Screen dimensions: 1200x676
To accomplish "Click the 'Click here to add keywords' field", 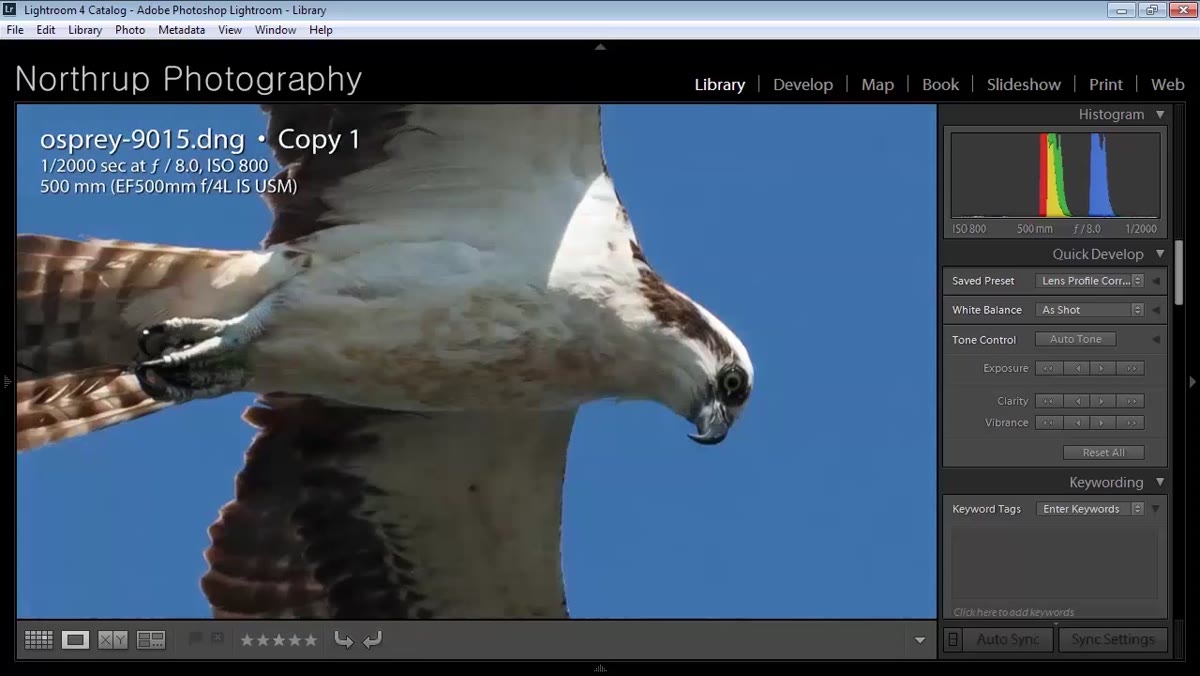I will (1014, 612).
